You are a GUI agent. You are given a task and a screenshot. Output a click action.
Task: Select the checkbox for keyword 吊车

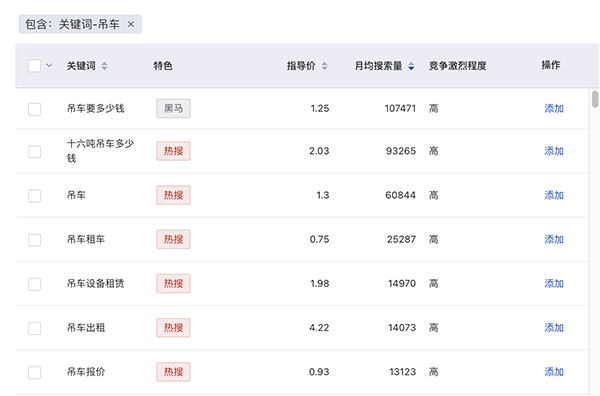(34, 196)
